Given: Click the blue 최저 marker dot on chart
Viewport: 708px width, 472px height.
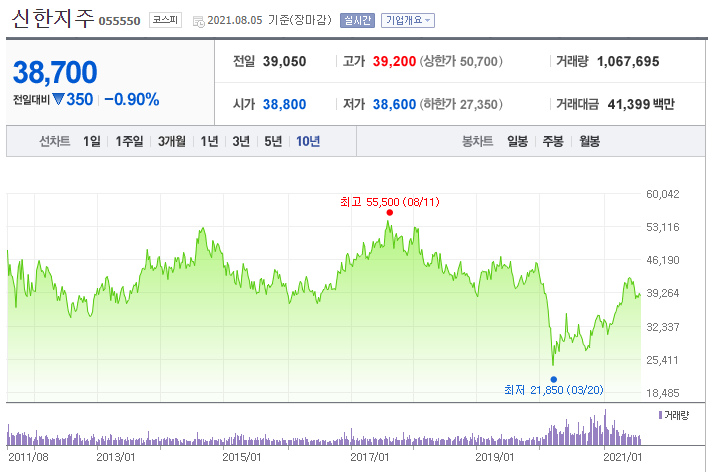Looking at the screenshot, I should [554, 379].
